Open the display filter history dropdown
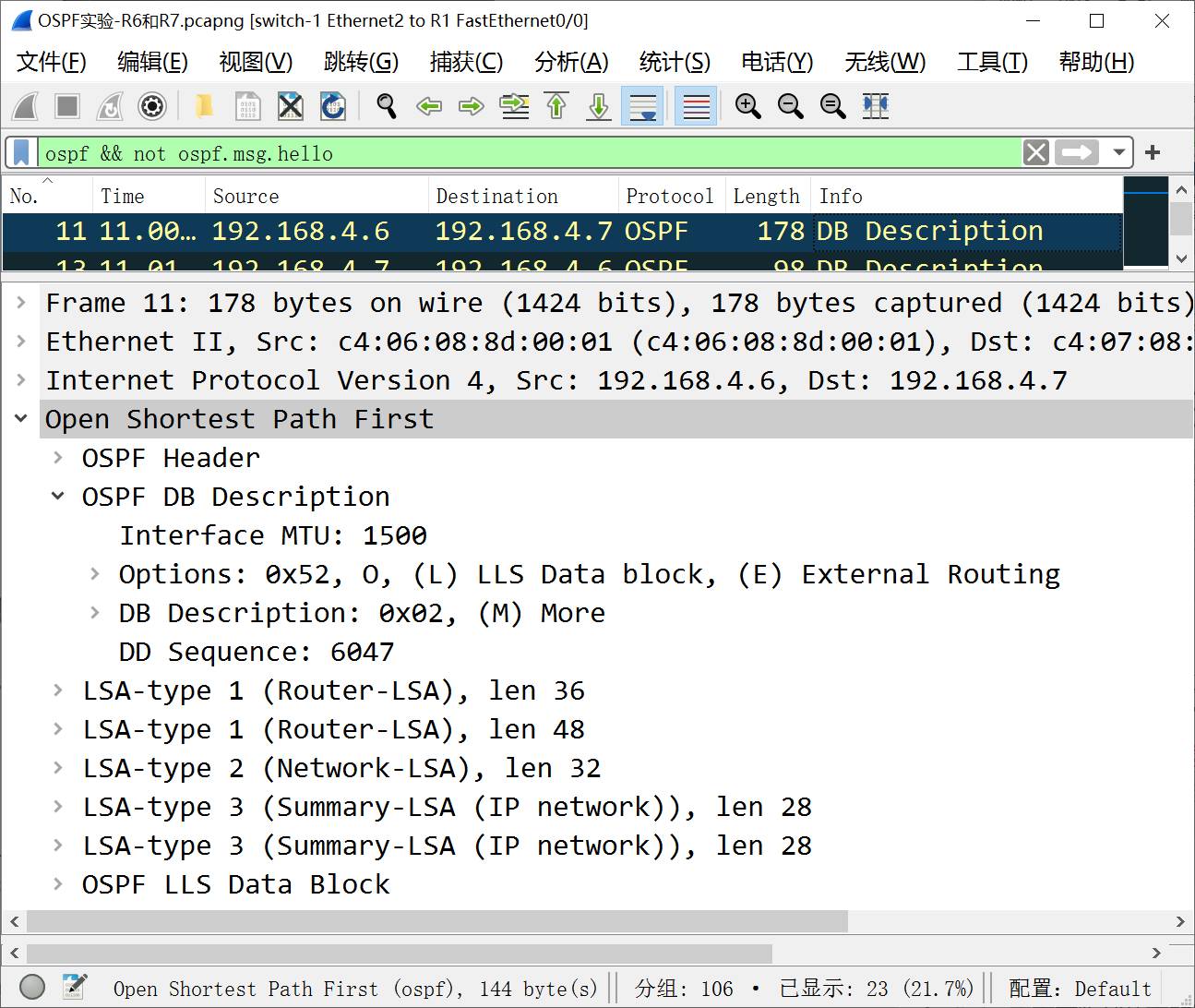Image resolution: width=1195 pixels, height=1008 pixels. 1118,152
